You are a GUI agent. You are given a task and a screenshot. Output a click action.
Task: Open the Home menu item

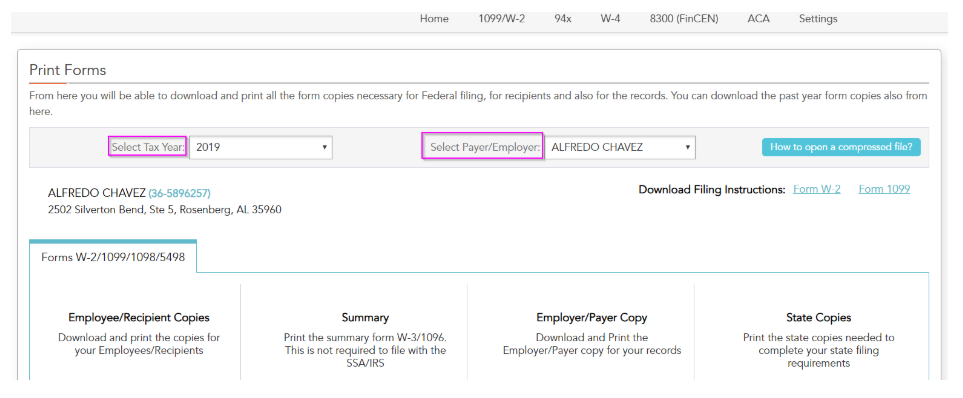click(x=434, y=19)
